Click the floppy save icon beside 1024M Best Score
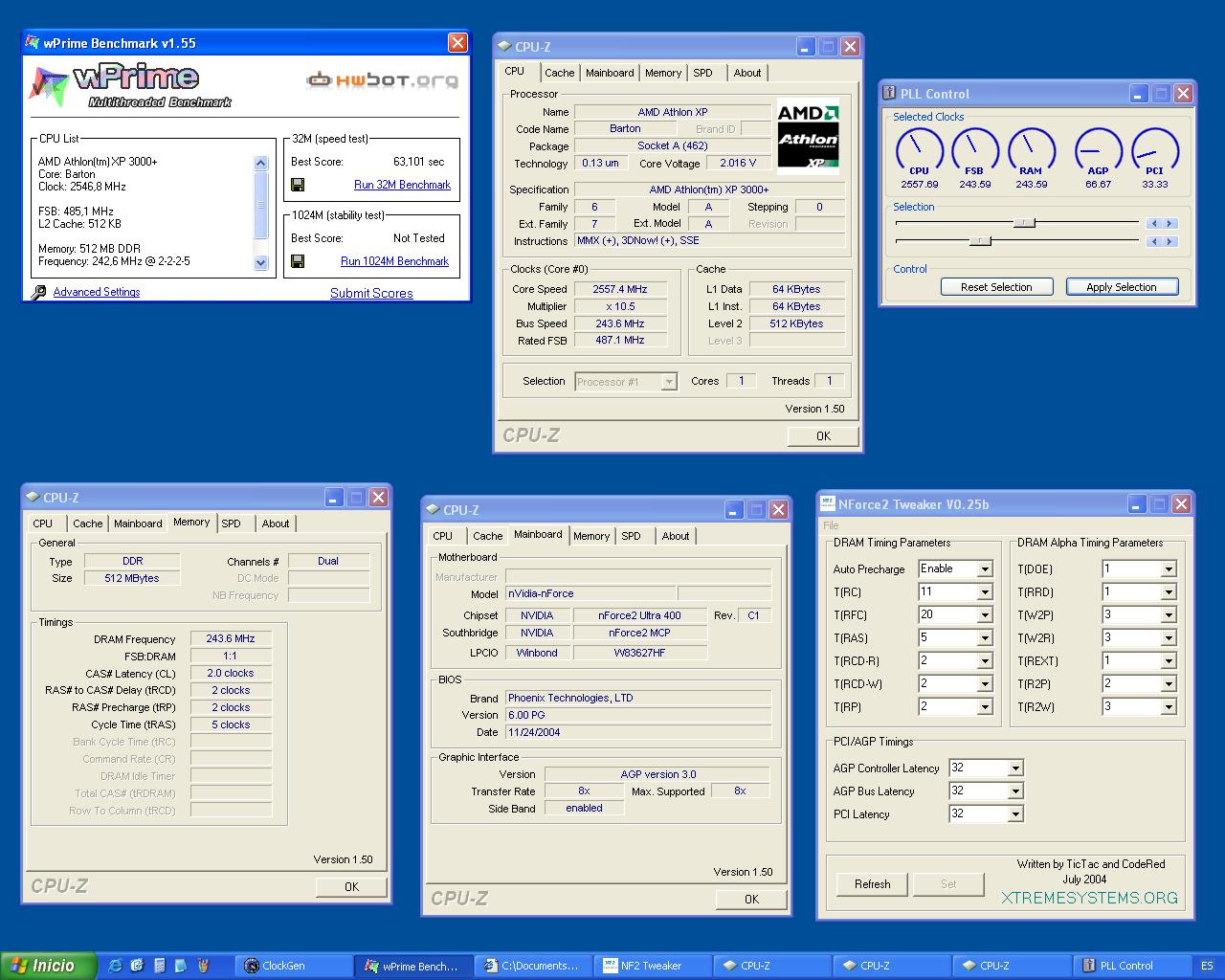The height and width of the screenshot is (980, 1225). [298, 261]
